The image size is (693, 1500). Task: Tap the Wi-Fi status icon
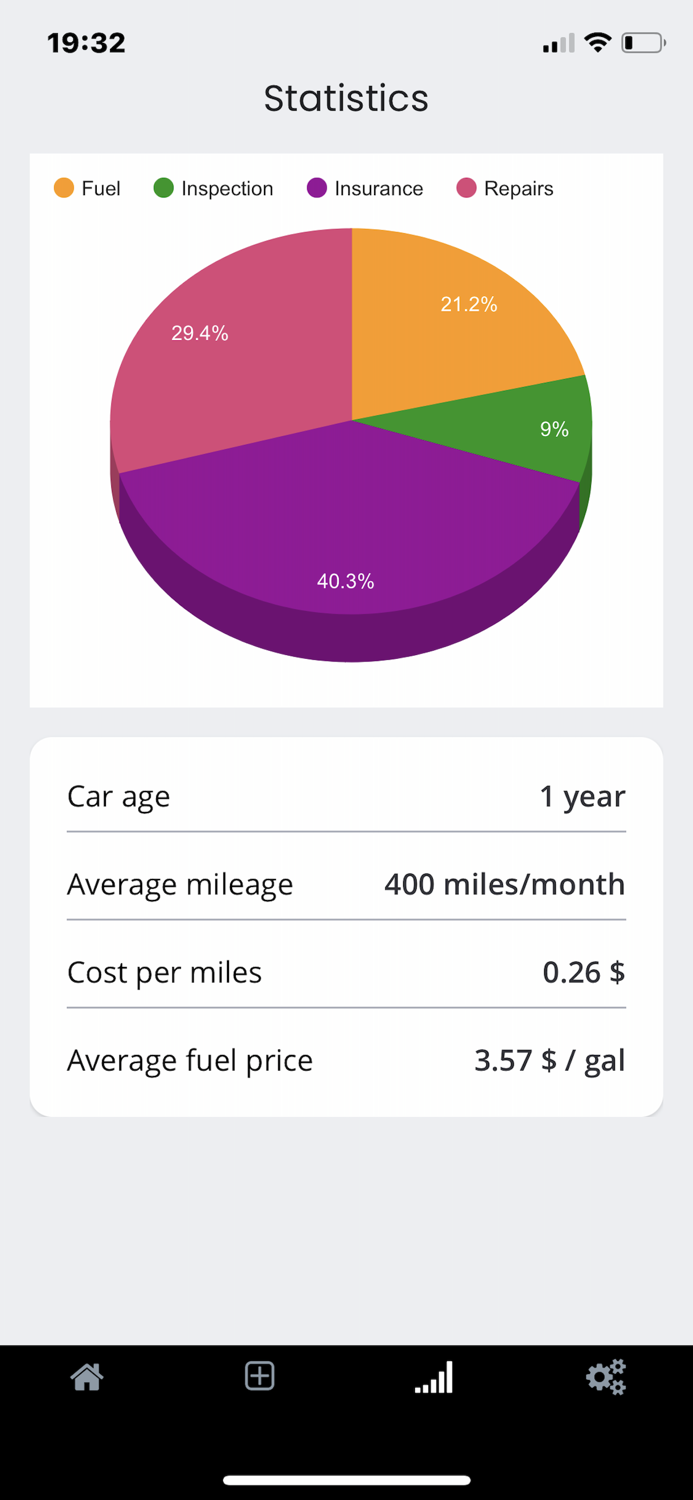pos(597,42)
